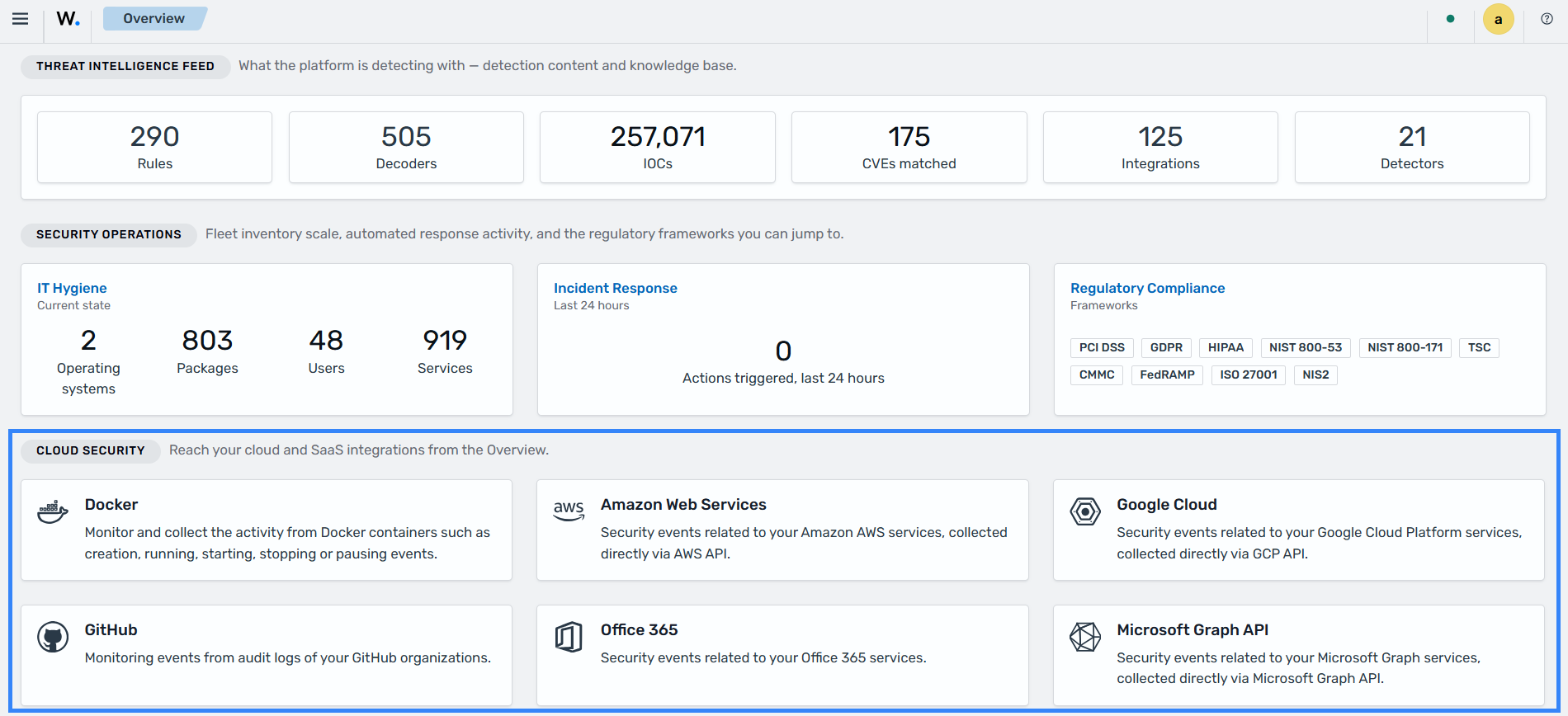Click the Google Cloud hexagon icon
1568x716 pixels.
[x=1084, y=511]
